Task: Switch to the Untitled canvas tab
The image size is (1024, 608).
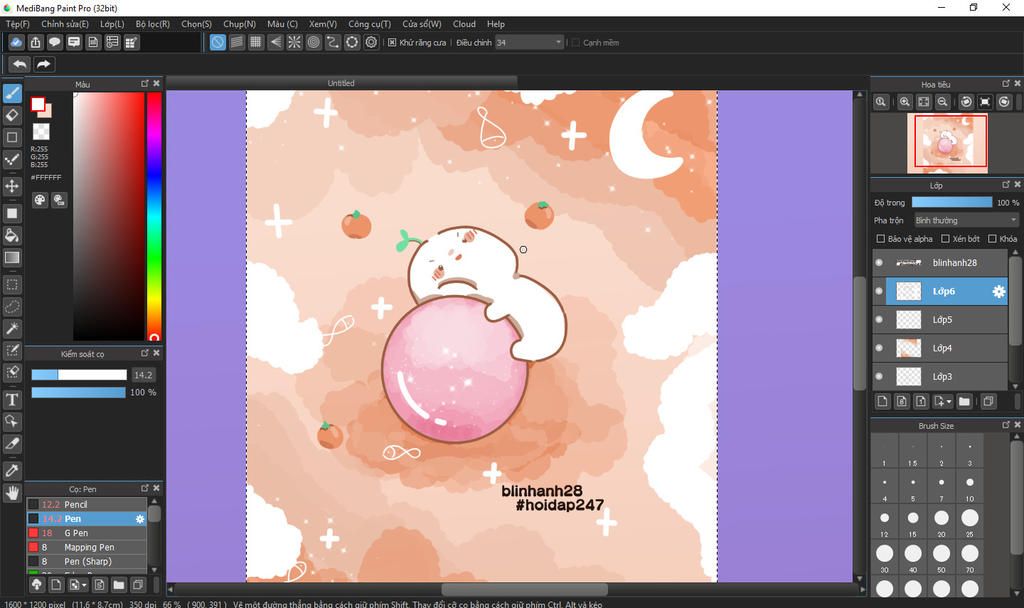Action: 341,83
